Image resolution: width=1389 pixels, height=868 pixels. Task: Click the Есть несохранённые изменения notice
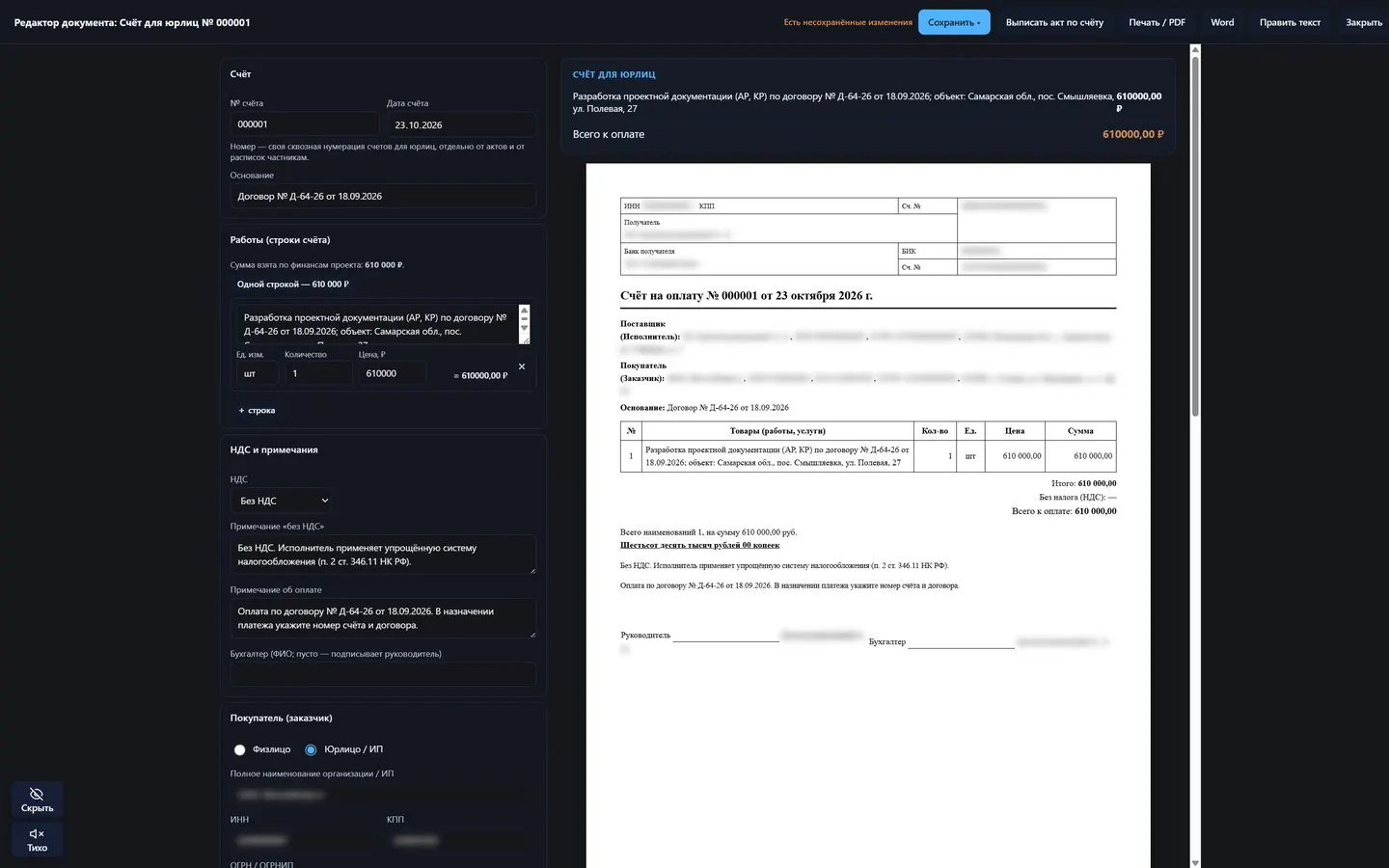pos(848,22)
